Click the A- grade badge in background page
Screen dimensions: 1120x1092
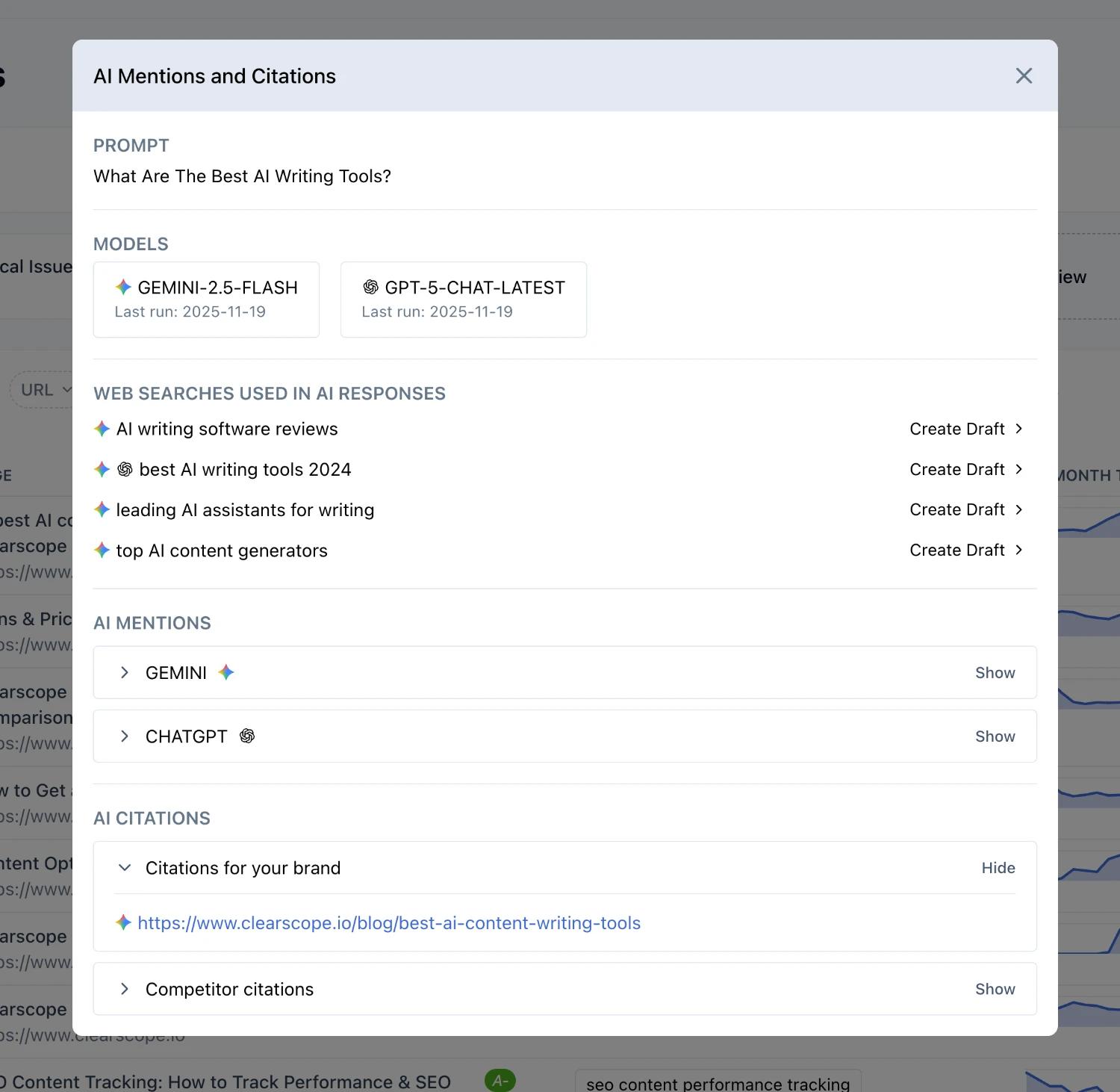coord(500,1081)
